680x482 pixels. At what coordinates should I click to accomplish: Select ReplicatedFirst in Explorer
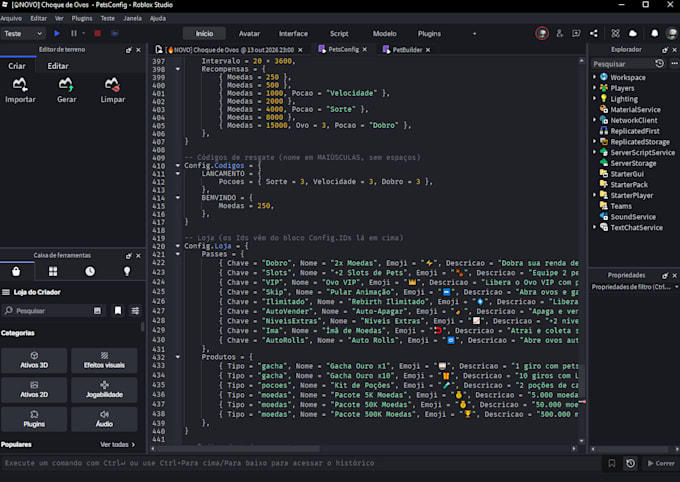(x=634, y=131)
